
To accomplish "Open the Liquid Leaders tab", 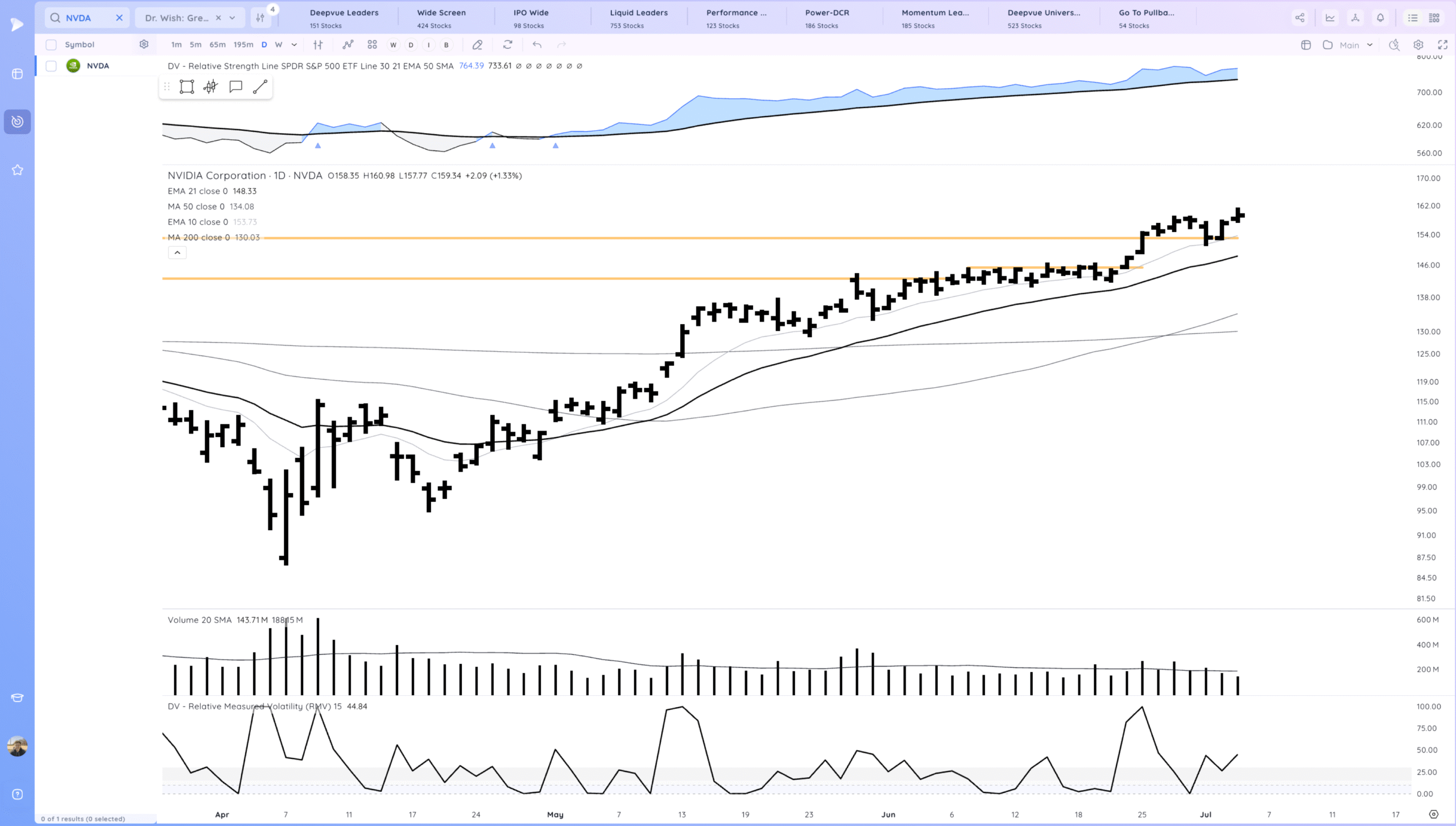I will (638, 18).
